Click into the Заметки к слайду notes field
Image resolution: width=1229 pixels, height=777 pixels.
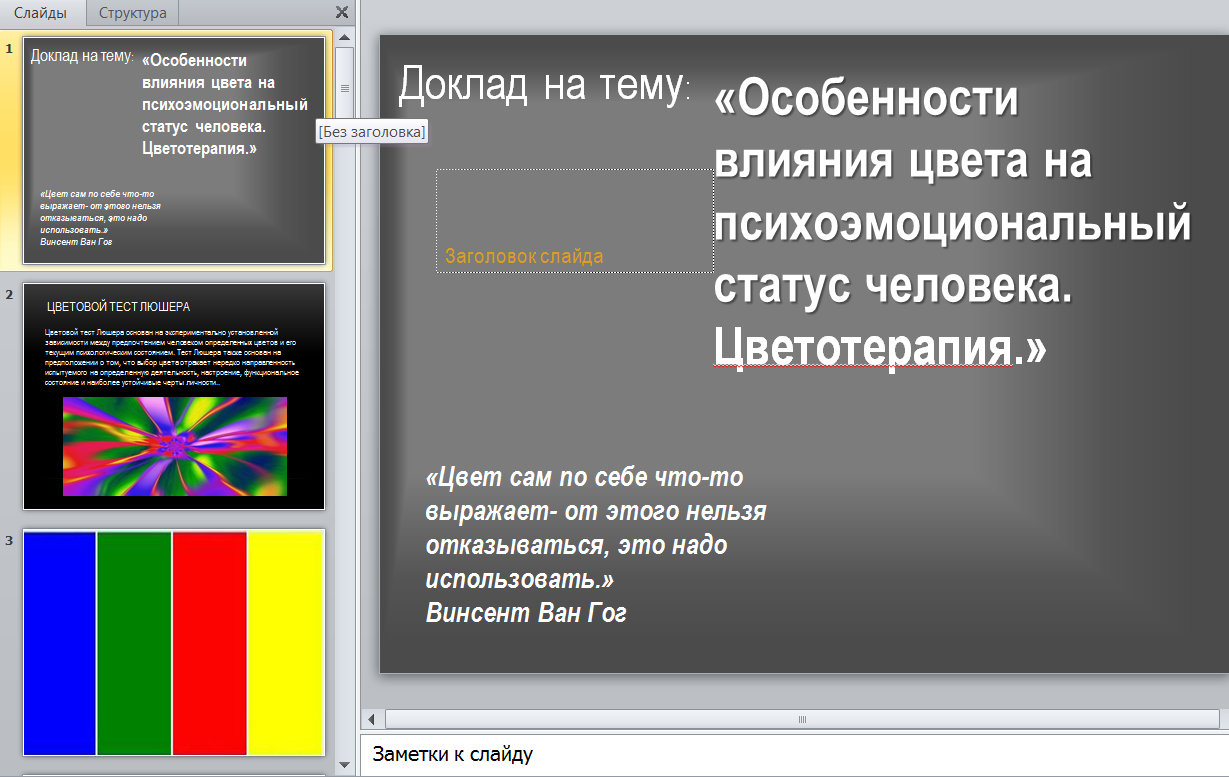pyautogui.click(x=794, y=755)
